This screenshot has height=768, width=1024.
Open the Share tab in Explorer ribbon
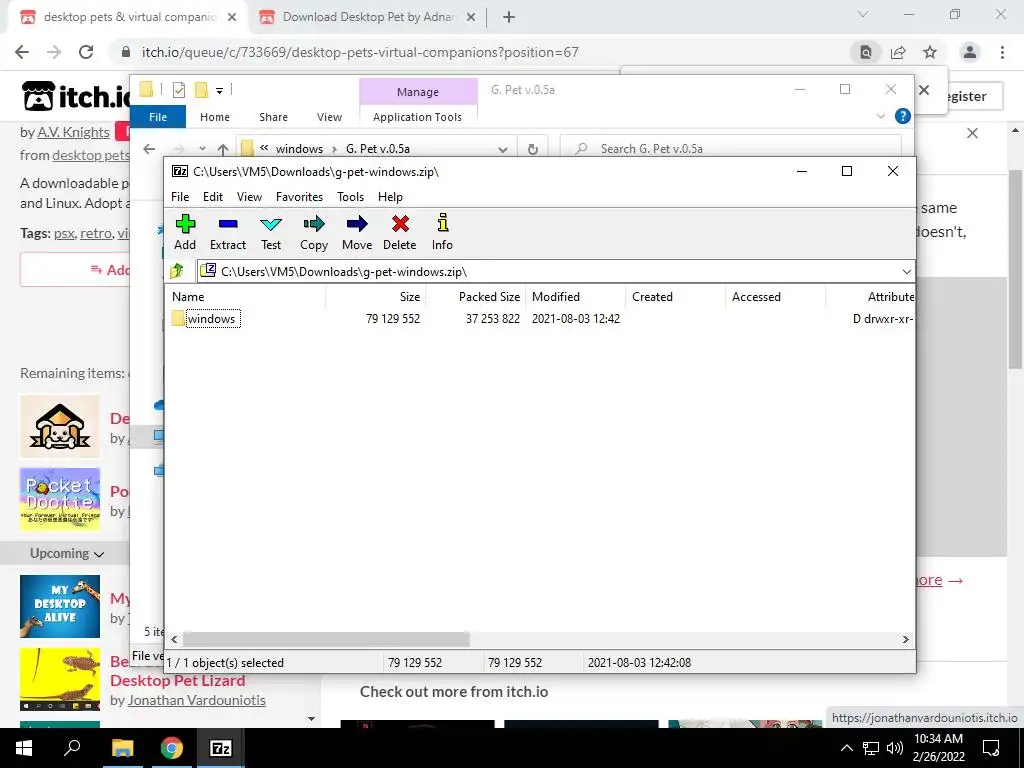click(x=274, y=117)
